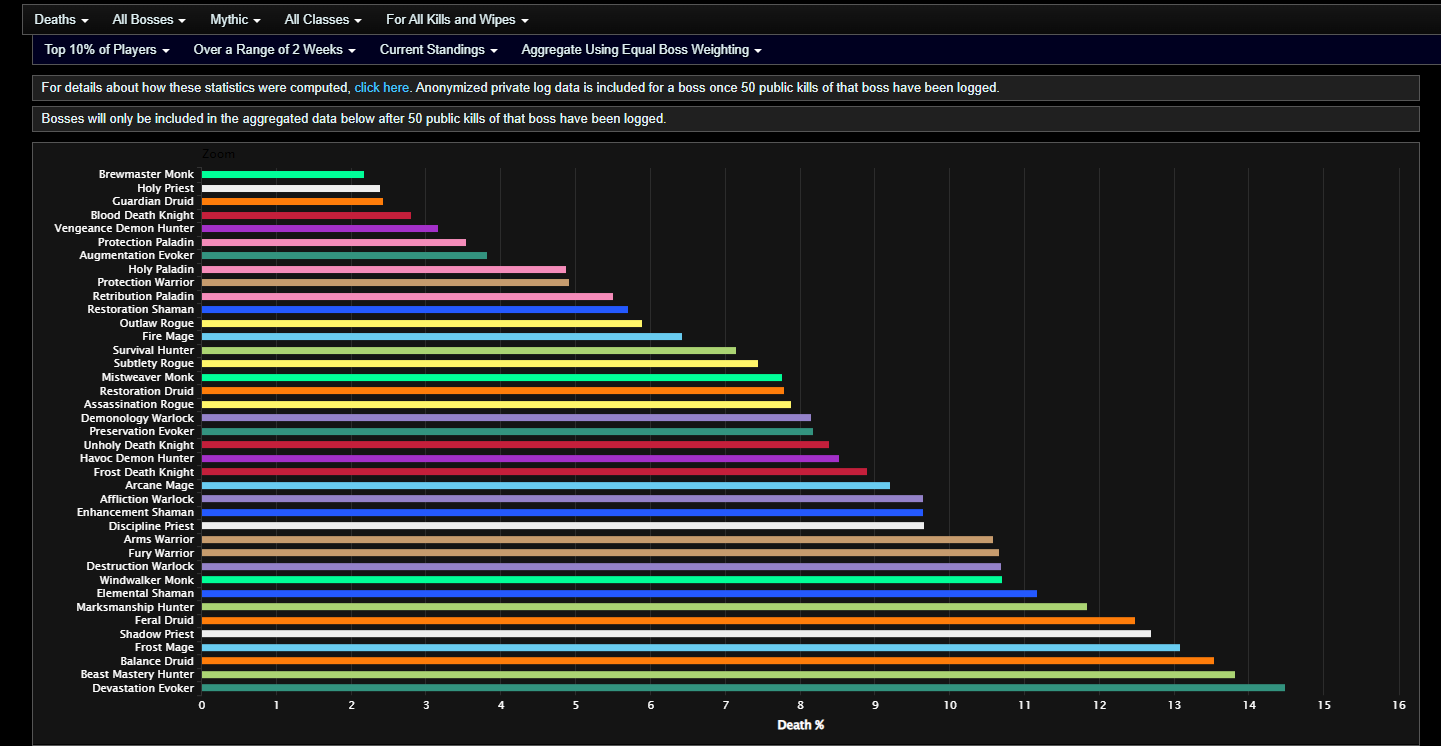The height and width of the screenshot is (746, 1441).
Task: Click the Brewmaster Monk bar
Action: pos(283,175)
